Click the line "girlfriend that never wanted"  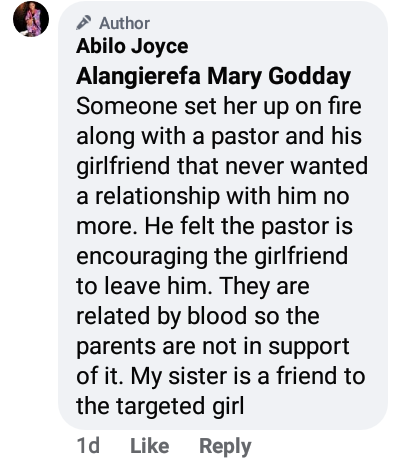222,167
